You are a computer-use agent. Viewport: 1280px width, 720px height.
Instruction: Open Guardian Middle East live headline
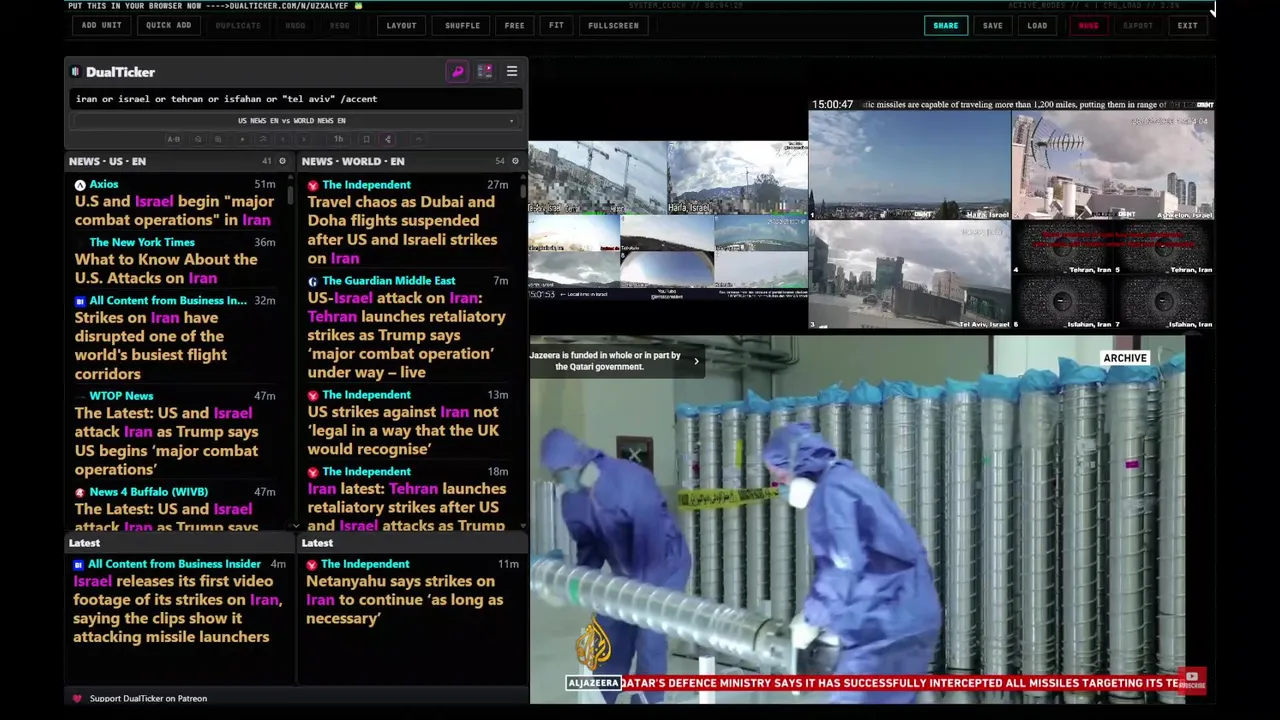(406, 335)
